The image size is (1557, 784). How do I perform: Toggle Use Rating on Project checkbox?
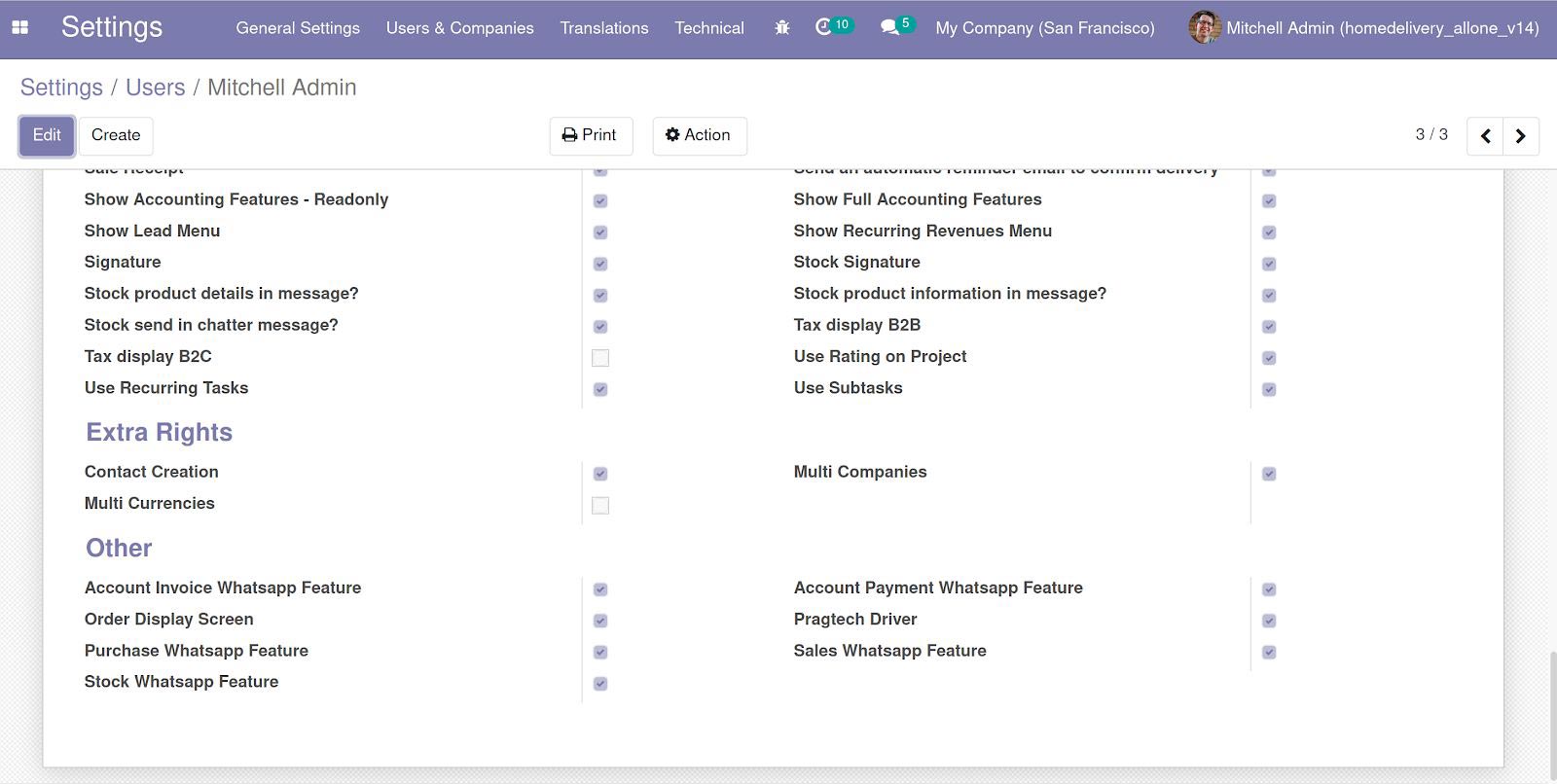tap(1269, 358)
